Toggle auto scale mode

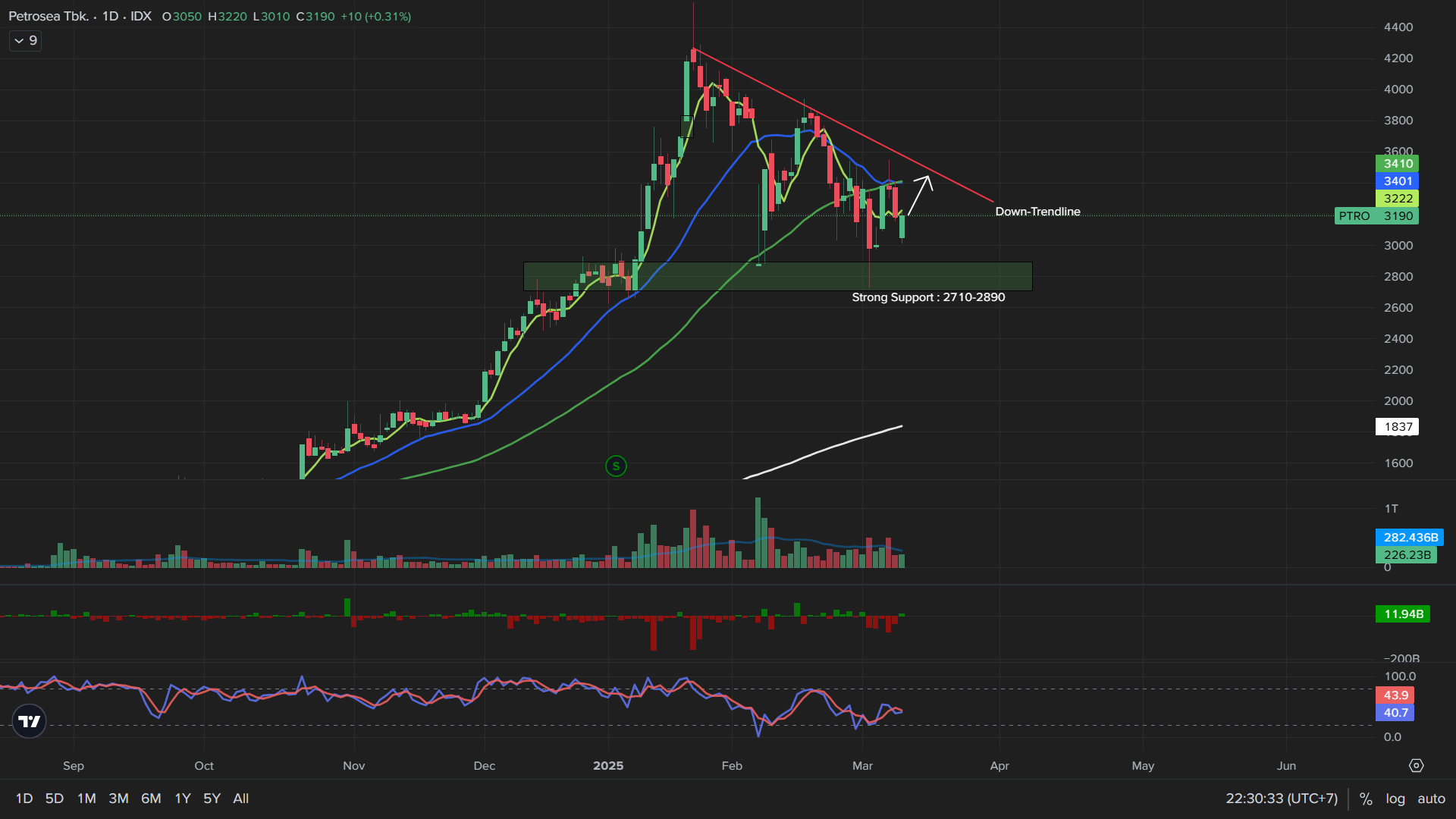(x=1432, y=799)
